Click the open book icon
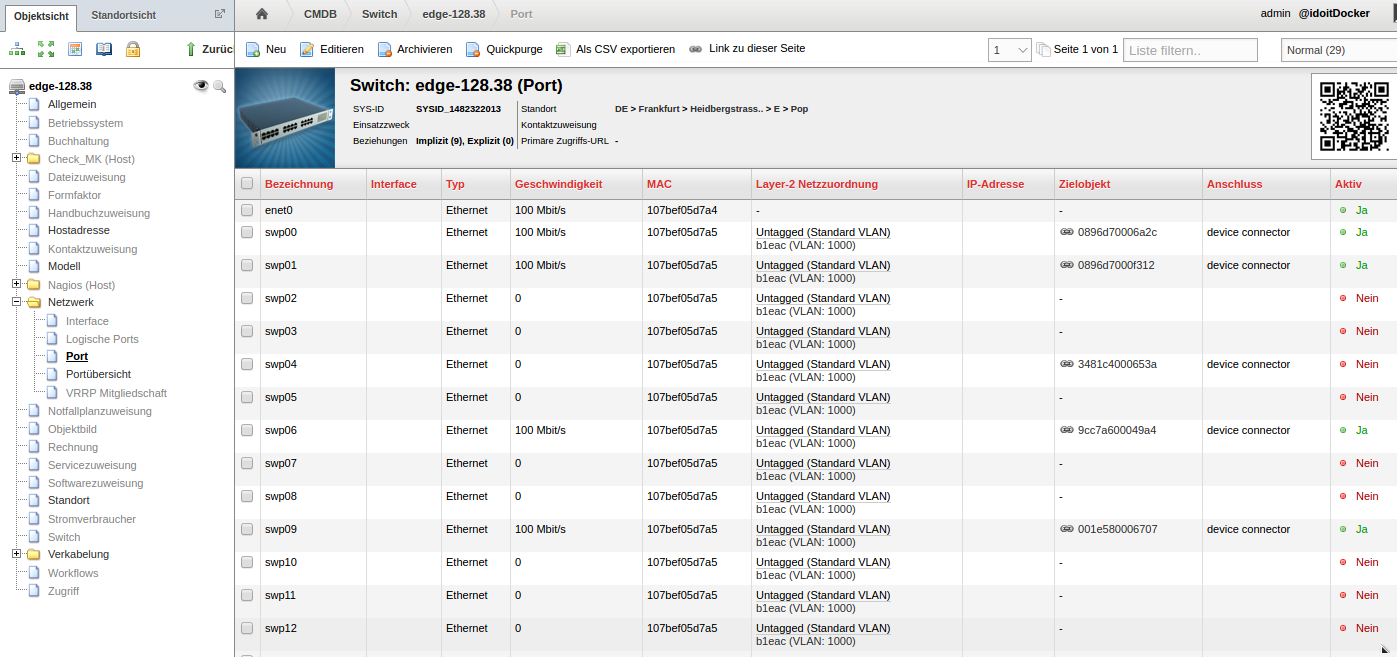Viewport: 1397px width, 657px height. pyautogui.click(x=104, y=49)
